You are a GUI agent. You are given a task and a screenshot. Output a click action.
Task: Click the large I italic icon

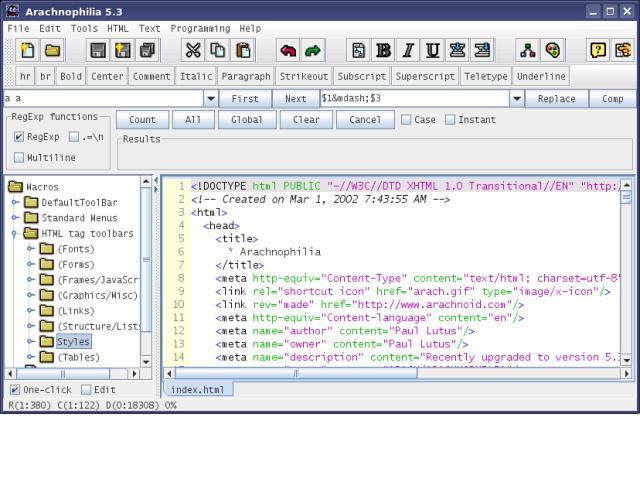[408, 51]
